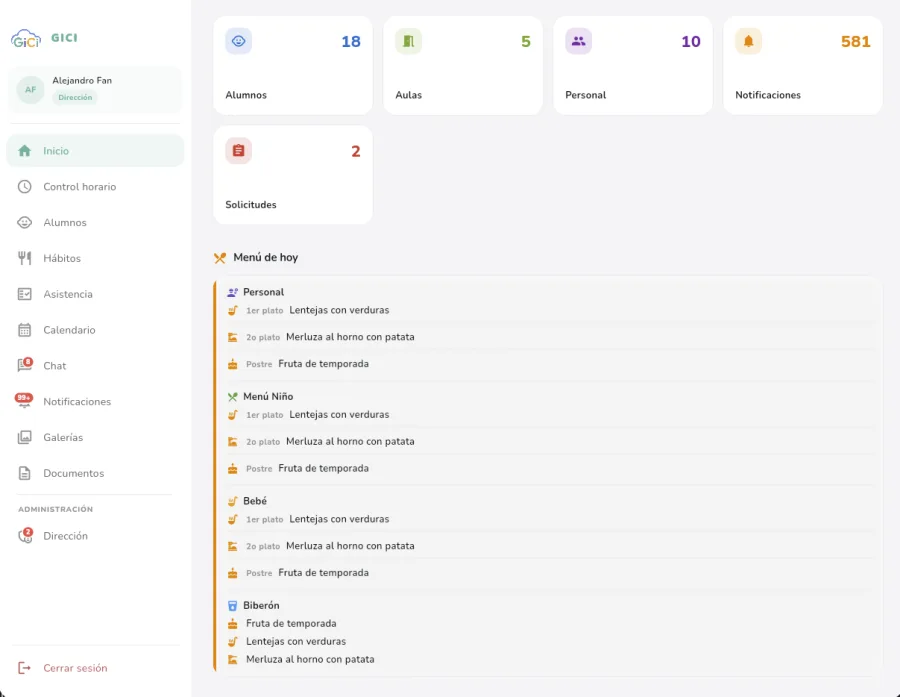This screenshot has width=900, height=697.
Task: Go to Inicio in the sidebar
Action: coord(95,151)
